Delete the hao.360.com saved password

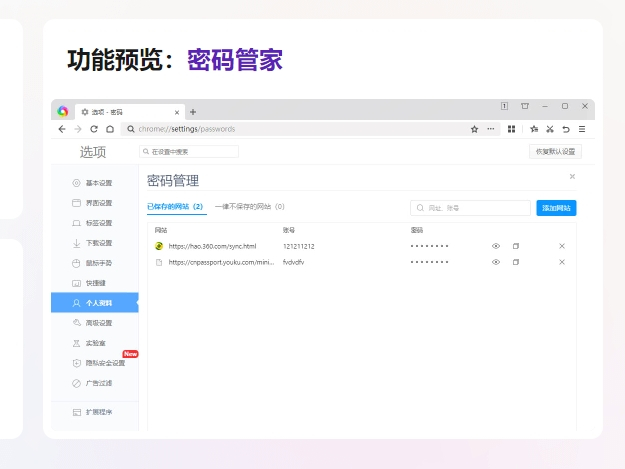click(x=562, y=246)
